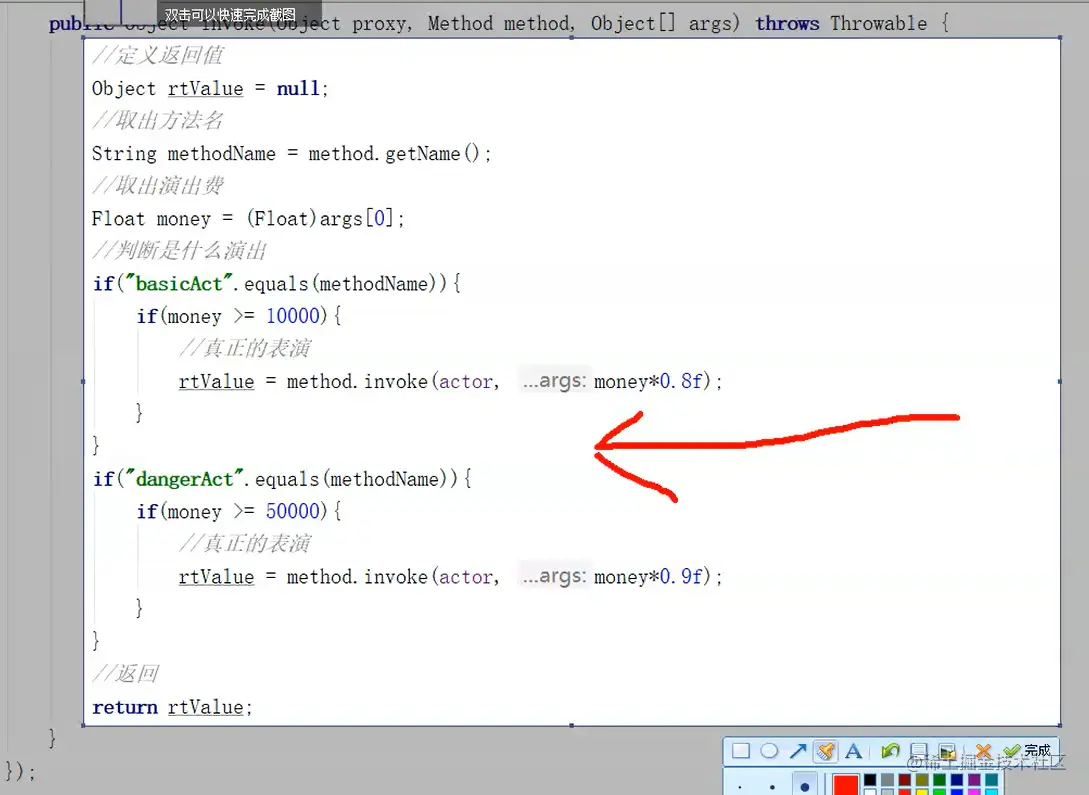This screenshot has height=795, width=1089.
Task: Click 'String methodName = method.getName();' line
Action: pos(292,153)
